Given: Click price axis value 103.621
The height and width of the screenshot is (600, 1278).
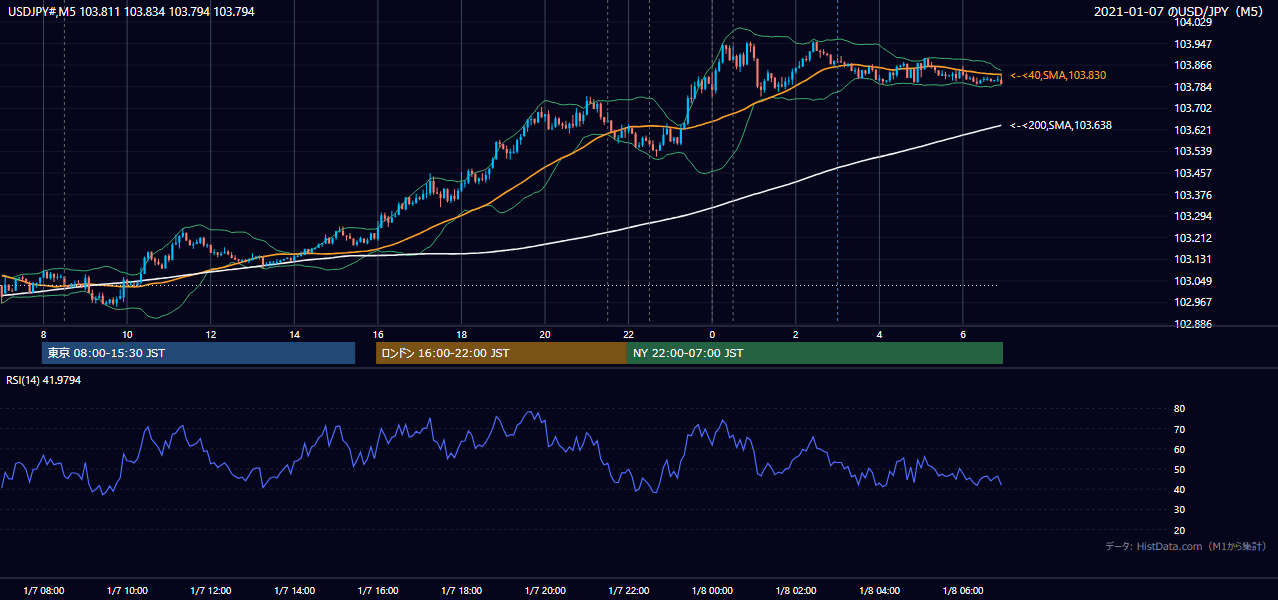Looking at the screenshot, I should (1194, 130).
